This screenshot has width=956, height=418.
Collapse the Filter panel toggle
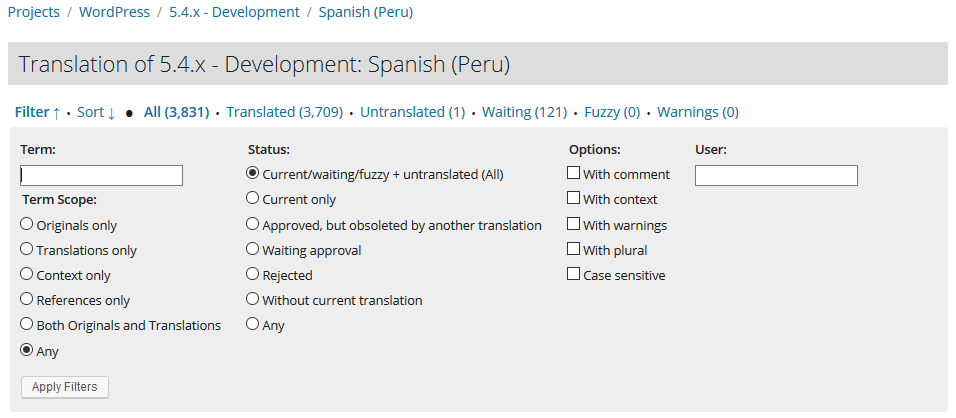(38, 112)
